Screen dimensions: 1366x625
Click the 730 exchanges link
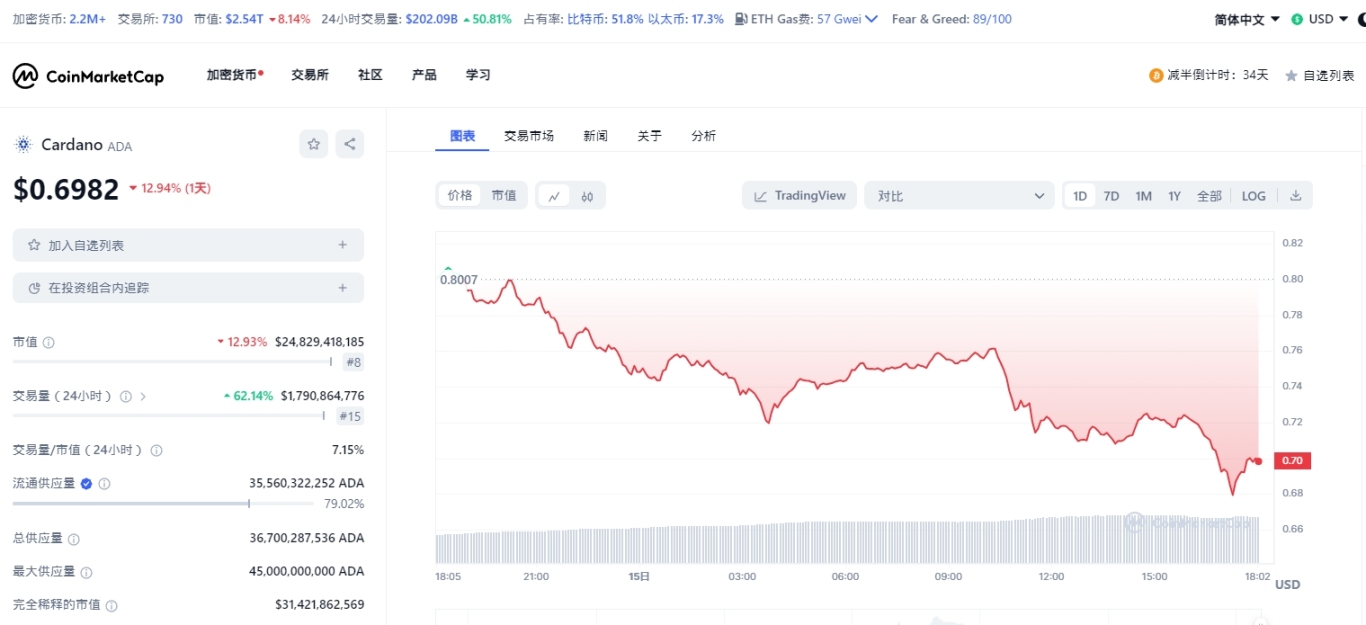point(172,19)
